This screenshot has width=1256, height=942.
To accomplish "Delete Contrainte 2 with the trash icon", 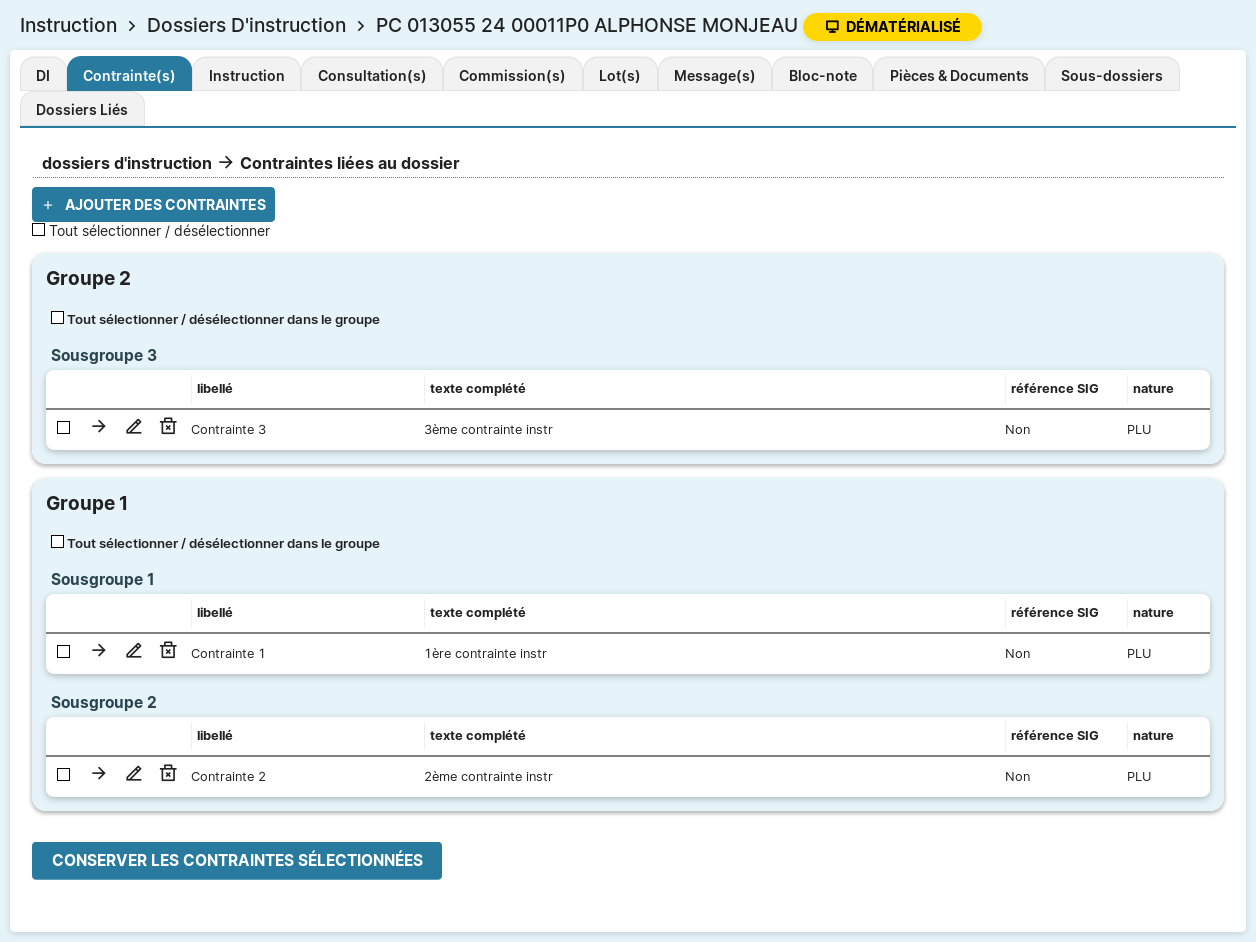I will coord(168,774).
